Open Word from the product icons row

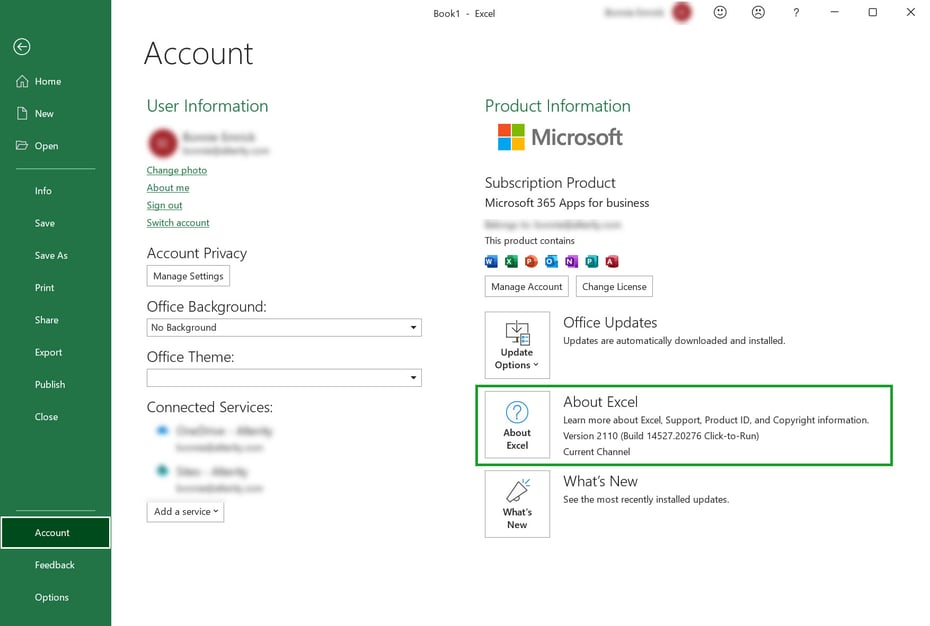491,261
